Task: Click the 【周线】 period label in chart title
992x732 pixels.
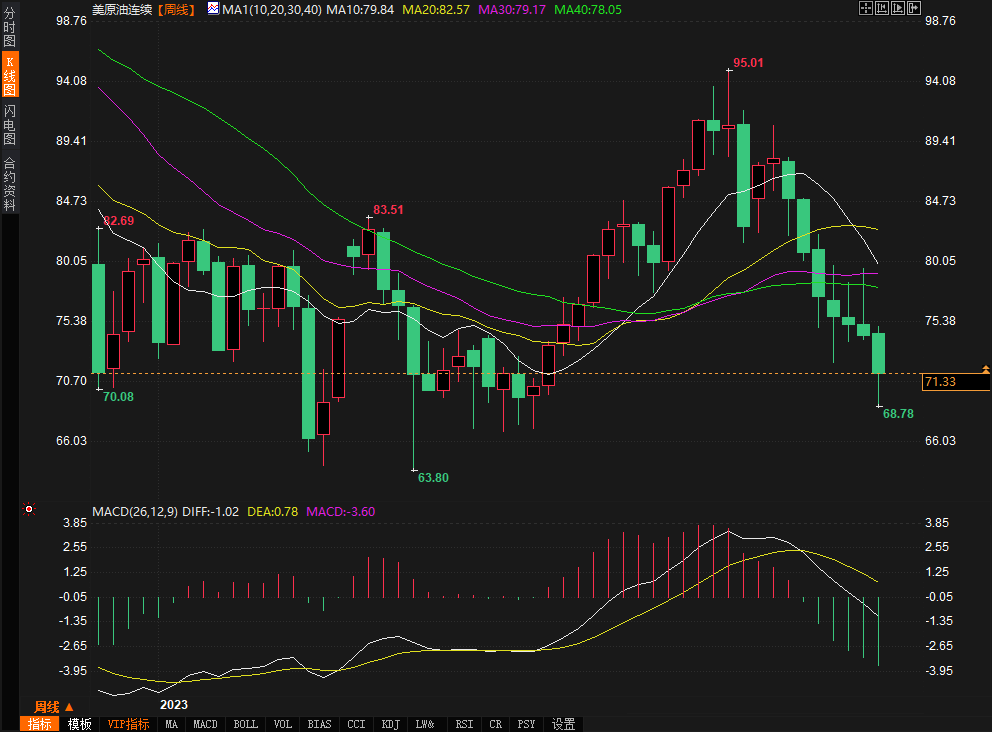Action: click(176, 9)
